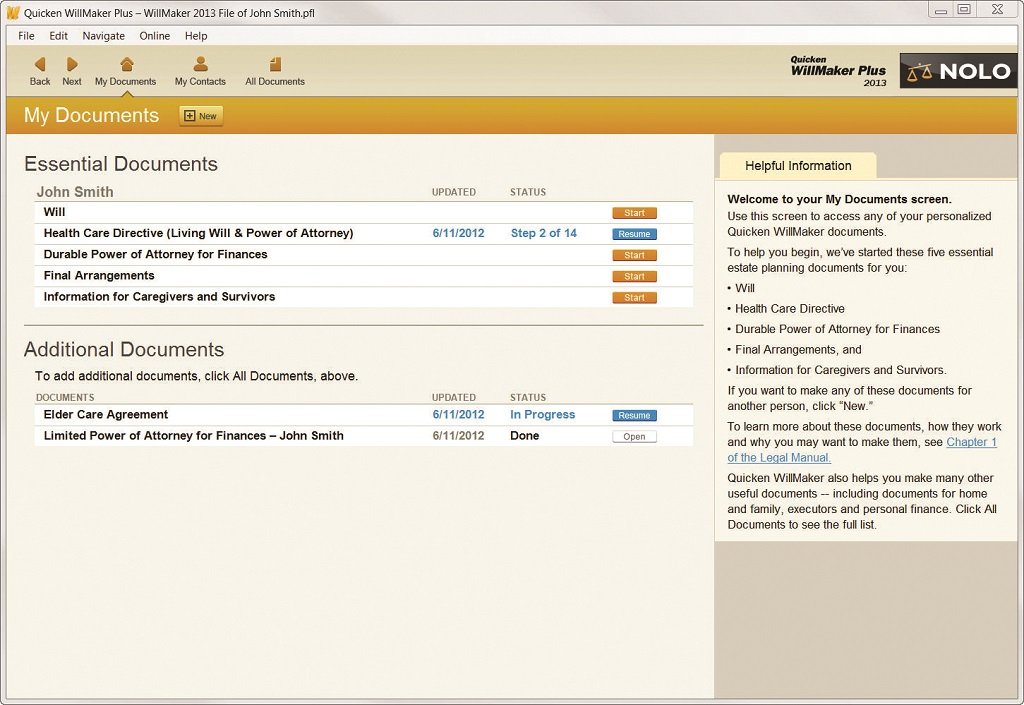Click the NOLO logo

click(x=957, y=71)
